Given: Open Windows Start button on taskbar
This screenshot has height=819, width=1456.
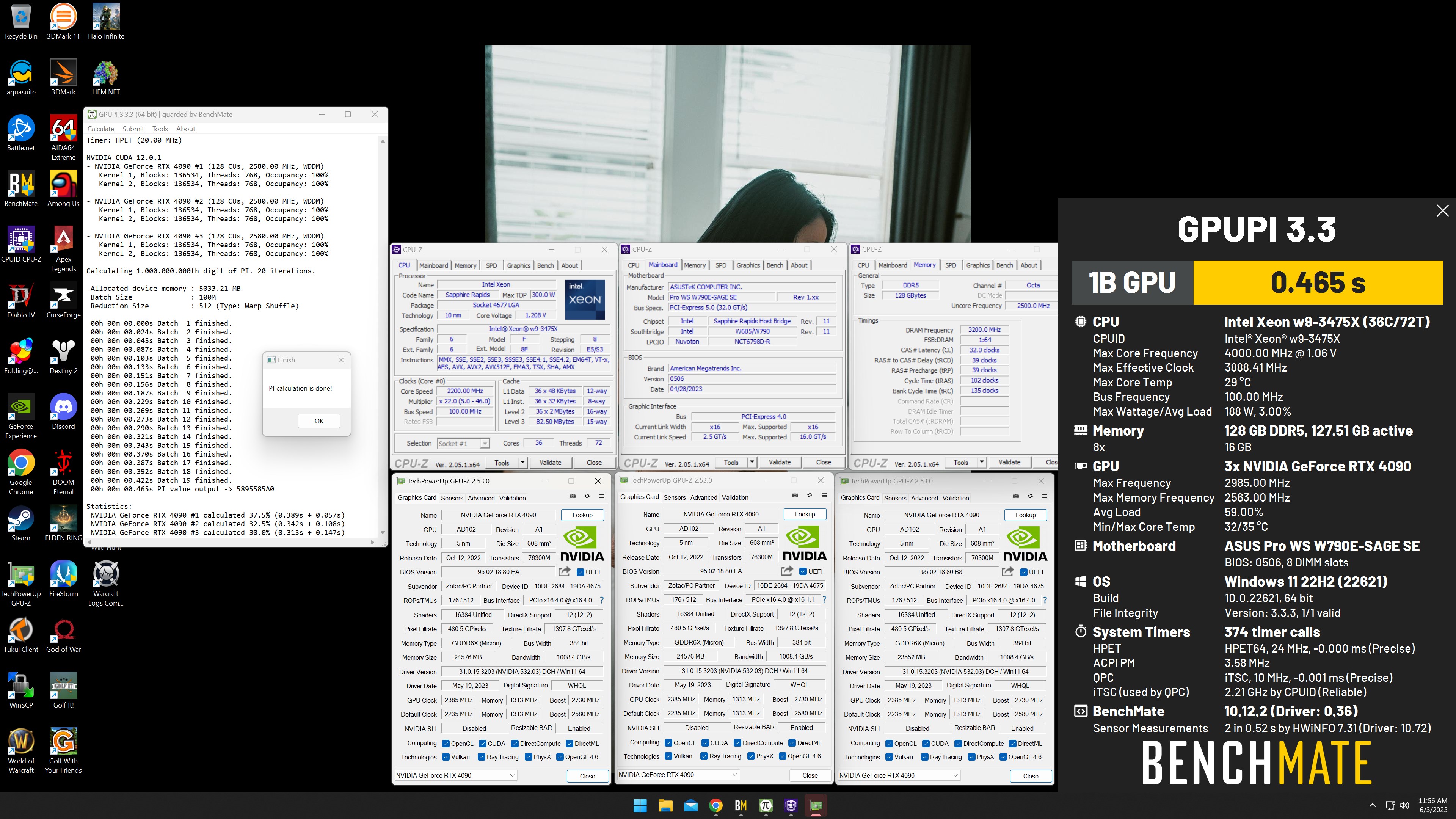Looking at the screenshot, I should pyautogui.click(x=640, y=805).
